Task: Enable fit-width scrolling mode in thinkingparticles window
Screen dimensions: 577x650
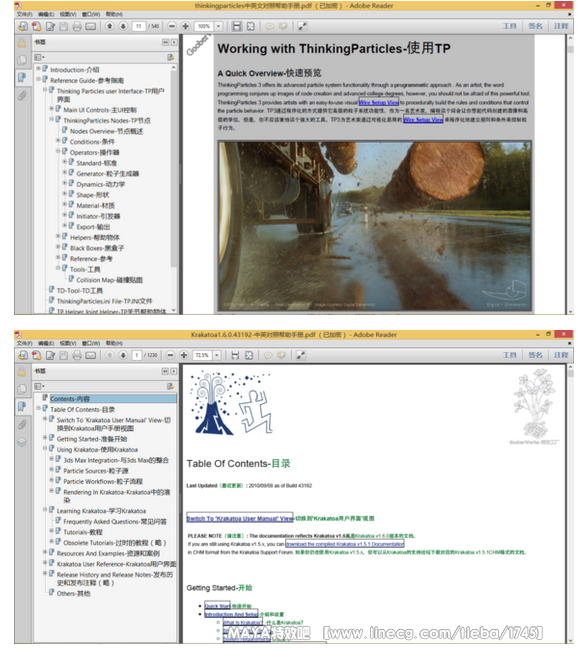Action: [237, 26]
